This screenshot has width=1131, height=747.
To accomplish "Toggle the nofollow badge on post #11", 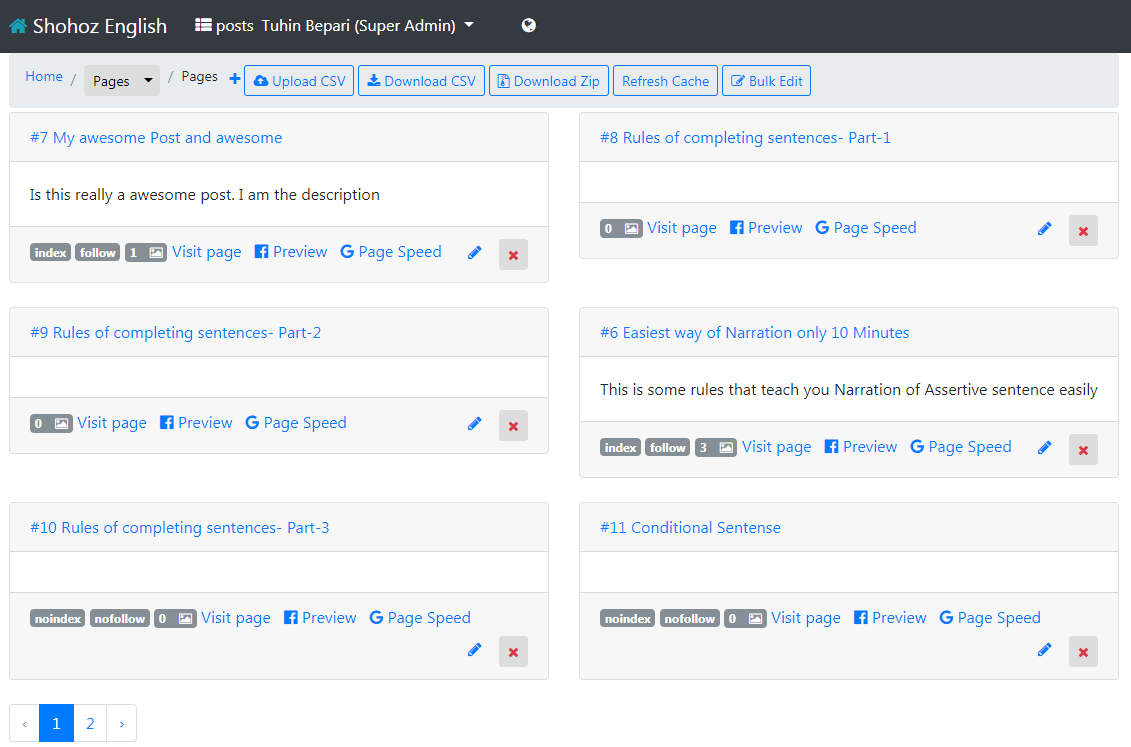I will click(x=689, y=618).
